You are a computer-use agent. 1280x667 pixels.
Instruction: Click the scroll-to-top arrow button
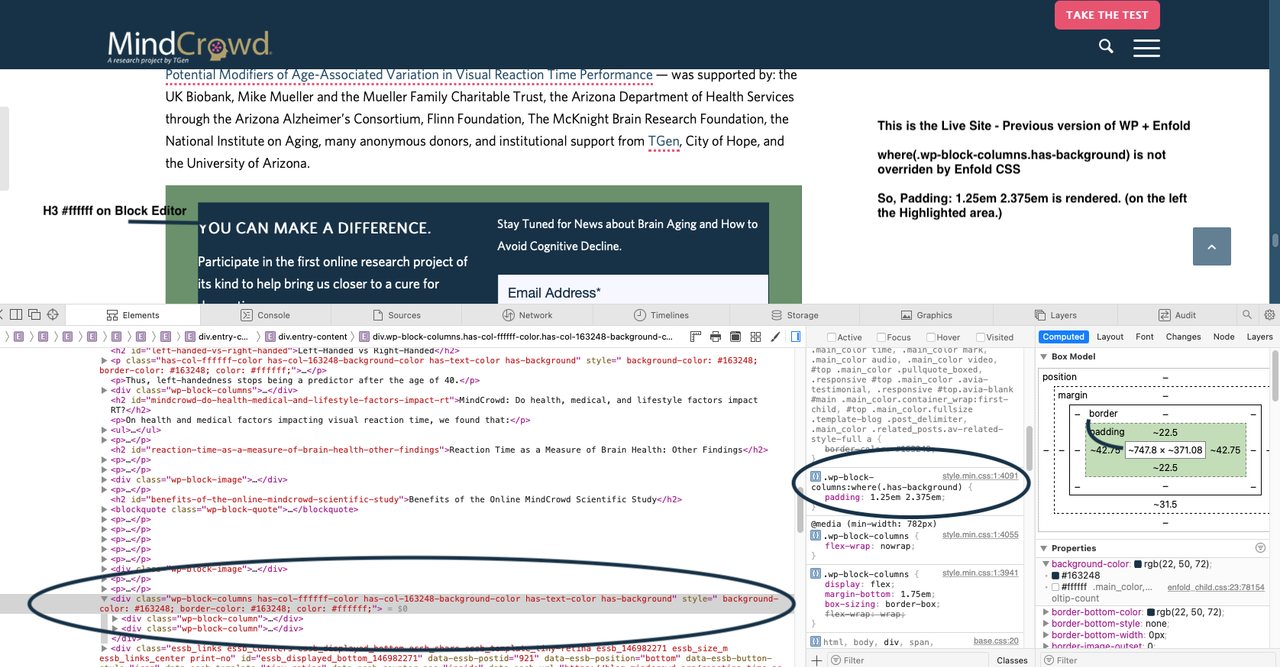1212,246
